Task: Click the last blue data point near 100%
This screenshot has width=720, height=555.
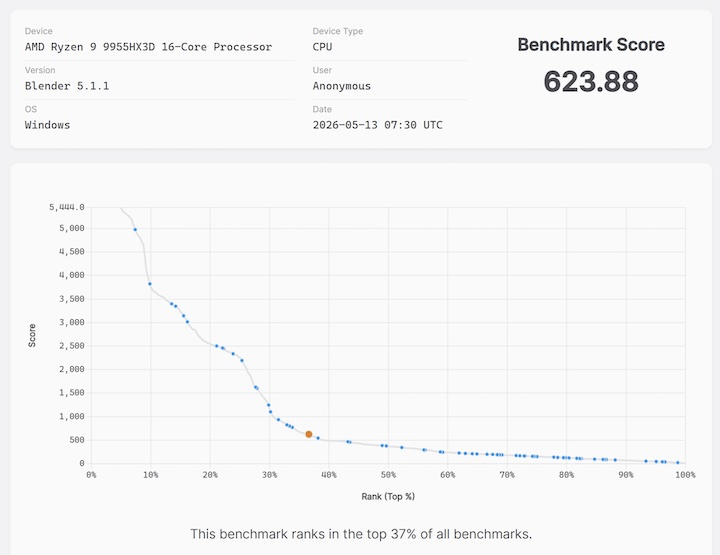Action: [x=678, y=462]
